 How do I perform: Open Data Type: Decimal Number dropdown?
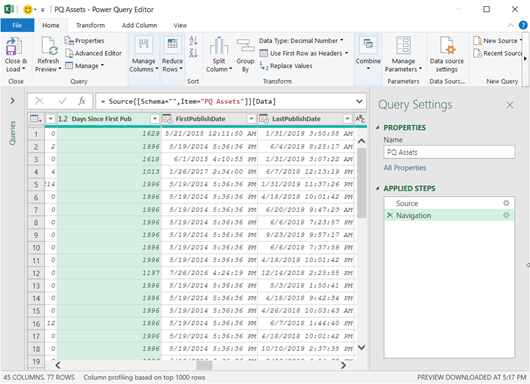pyautogui.click(x=301, y=41)
